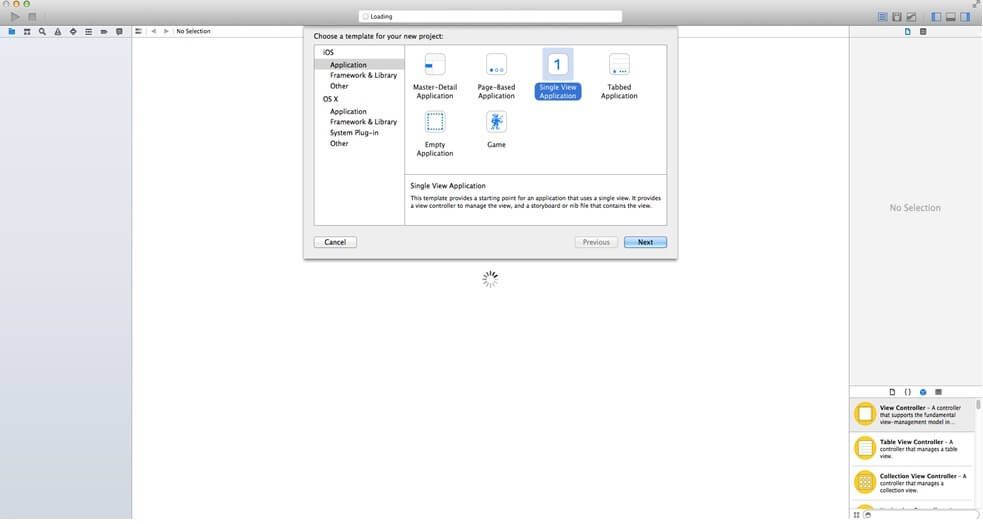This screenshot has height=524, width=983.
Task: Click the Run (play) button in the toolbar
Action: [15, 17]
